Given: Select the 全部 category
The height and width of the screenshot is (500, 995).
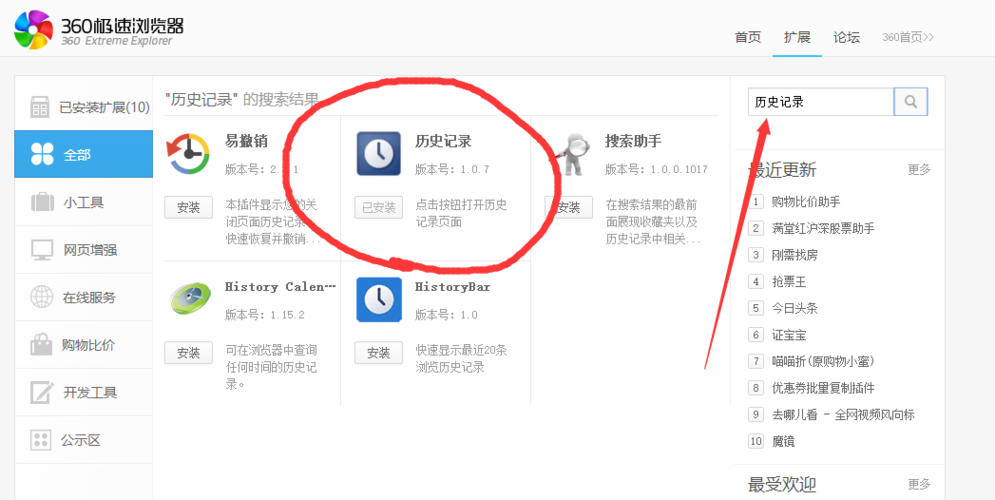Looking at the screenshot, I should [84, 154].
